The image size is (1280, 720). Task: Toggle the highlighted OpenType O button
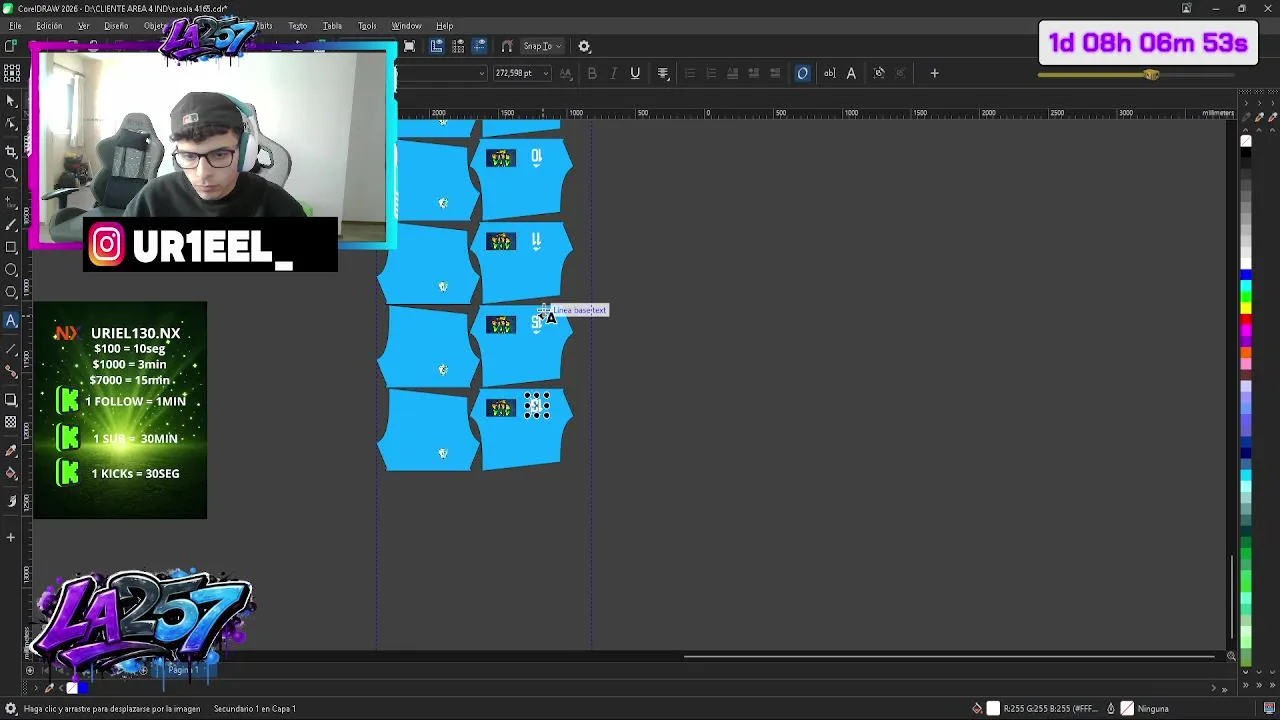click(x=802, y=73)
